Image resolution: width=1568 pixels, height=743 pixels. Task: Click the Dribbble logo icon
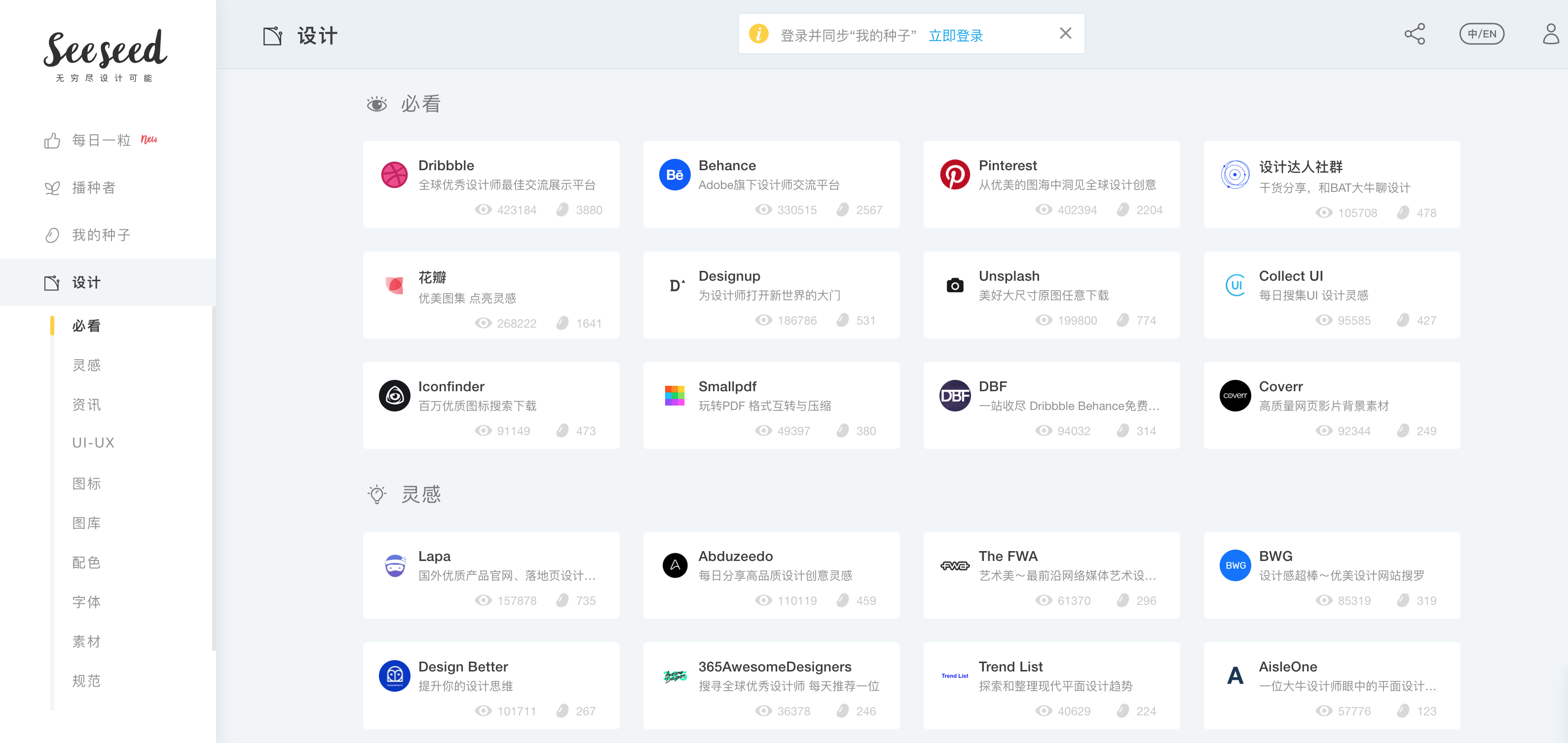point(394,175)
